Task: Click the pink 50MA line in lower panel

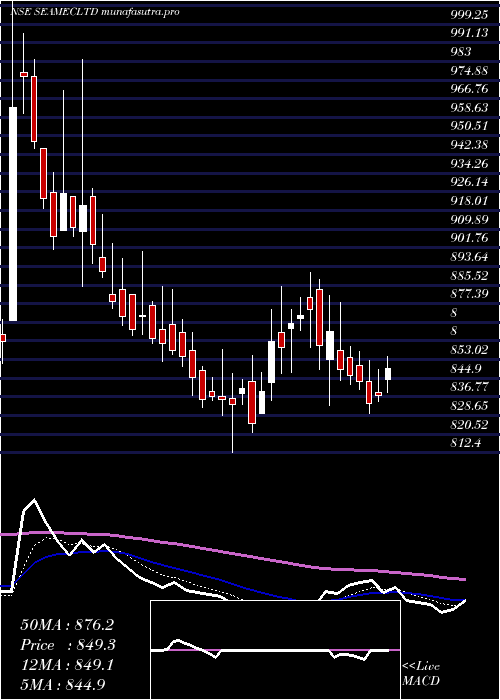Action: 232,554
